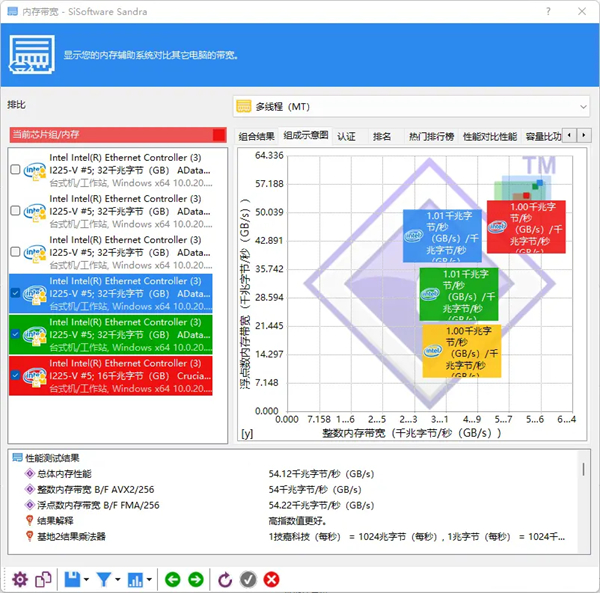Uncheck the red 16GB Crucial entry checkbox
The height and width of the screenshot is (593, 600).
coord(15,375)
